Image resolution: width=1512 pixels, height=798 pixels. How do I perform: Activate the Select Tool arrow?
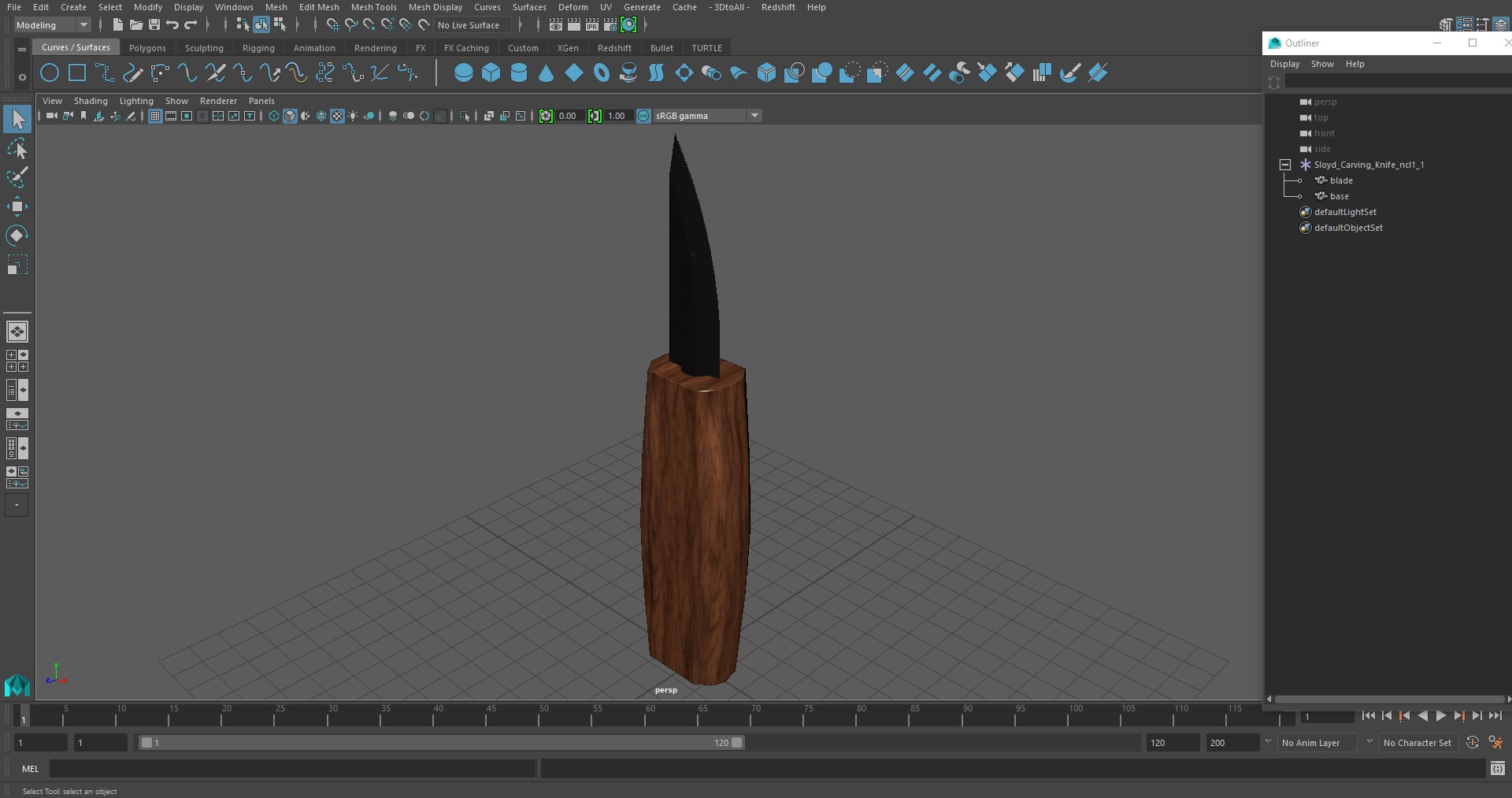(x=17, y=119)
